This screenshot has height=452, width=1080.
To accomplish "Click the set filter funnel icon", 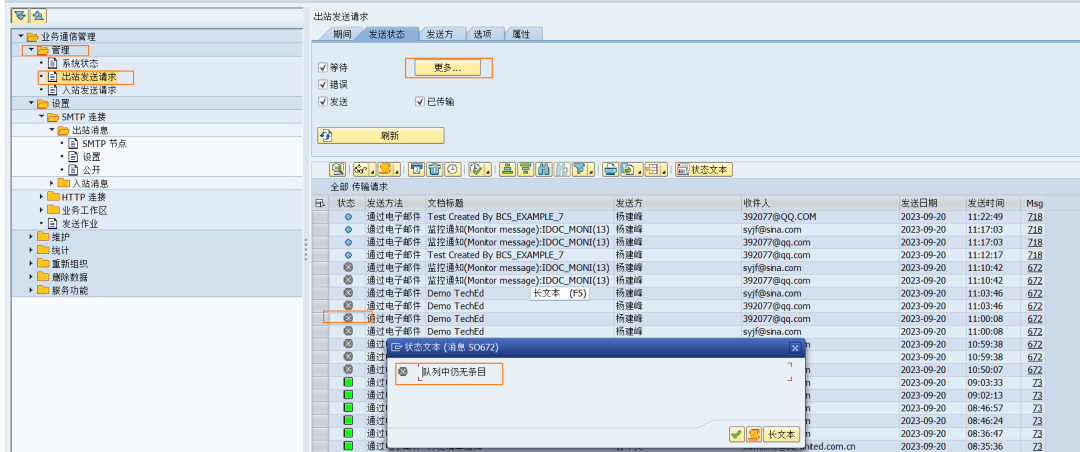I will coord(579,170).
